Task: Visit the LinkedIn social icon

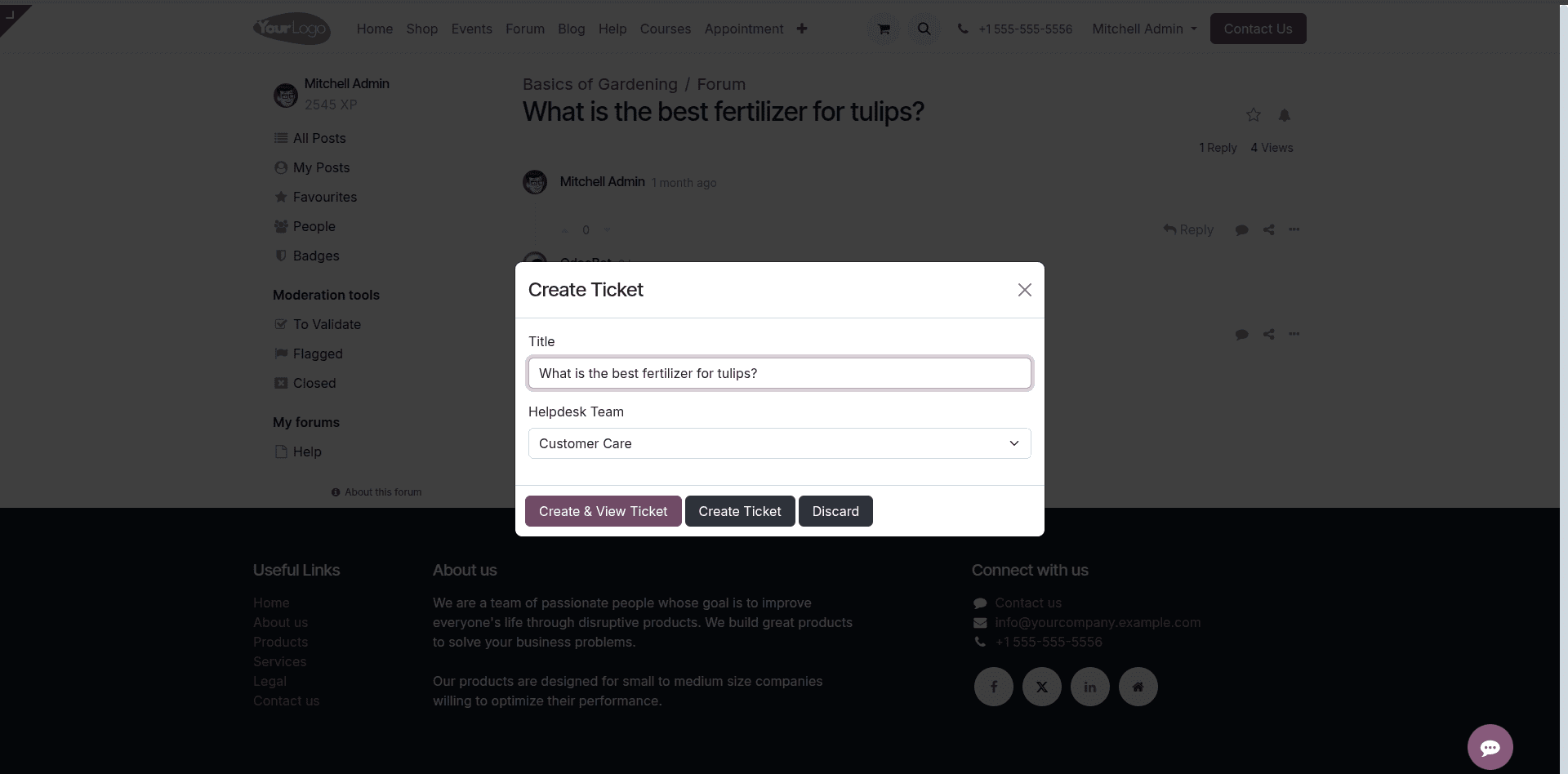Action: coord(1089,687)
